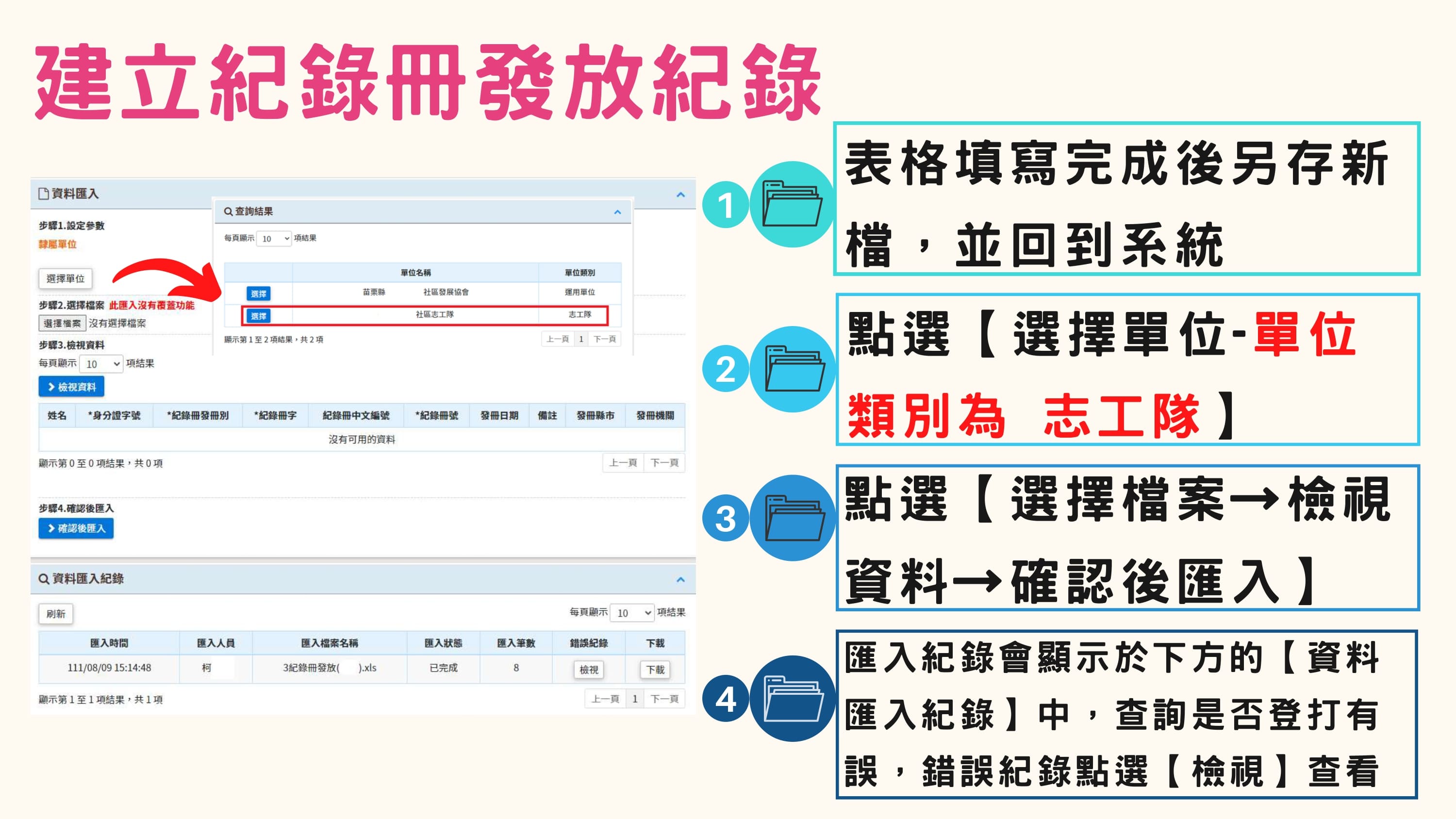Click the 匯入檔案名稱 column header
Viewport: 1456px width, 819px height.
(x=330, y=643)
